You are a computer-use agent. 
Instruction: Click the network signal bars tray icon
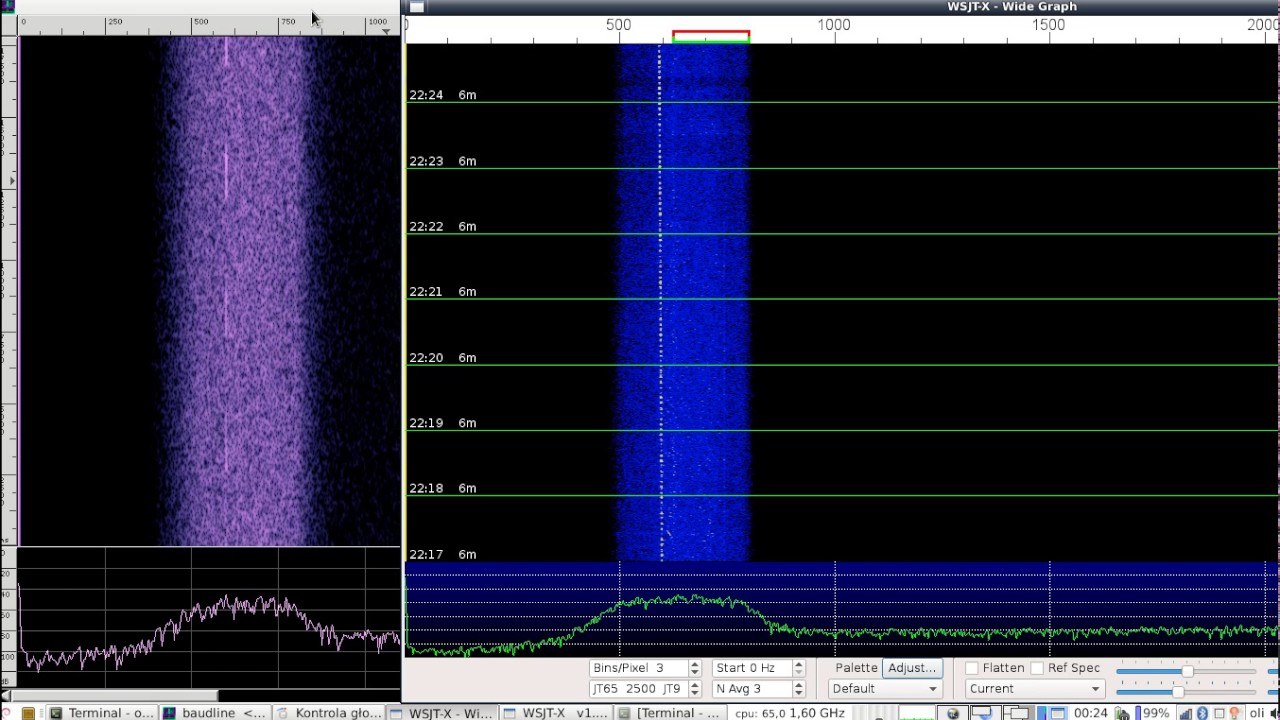click(1186, 713)
